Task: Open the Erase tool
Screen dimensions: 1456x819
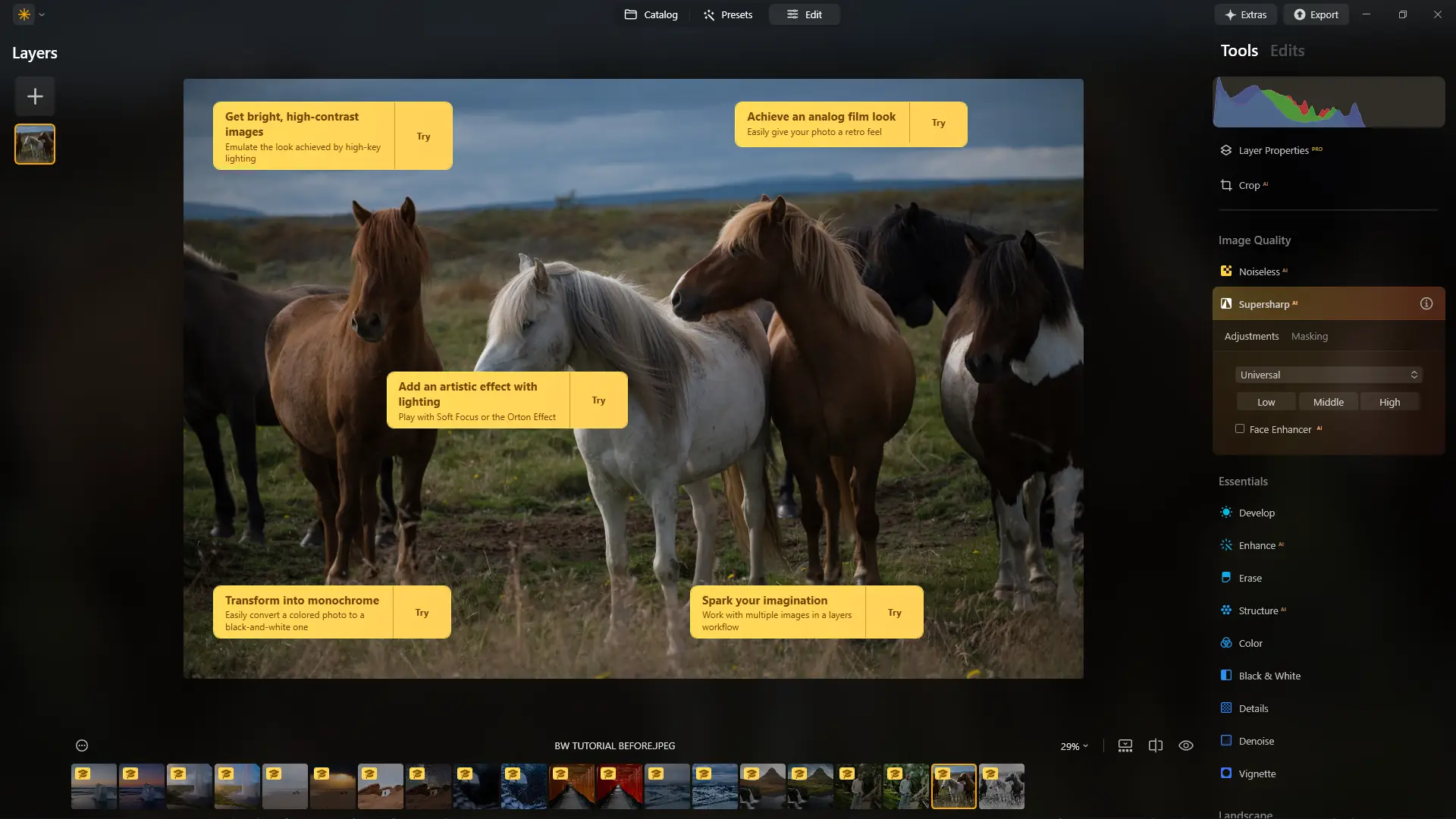Action: click(1250, 578)
